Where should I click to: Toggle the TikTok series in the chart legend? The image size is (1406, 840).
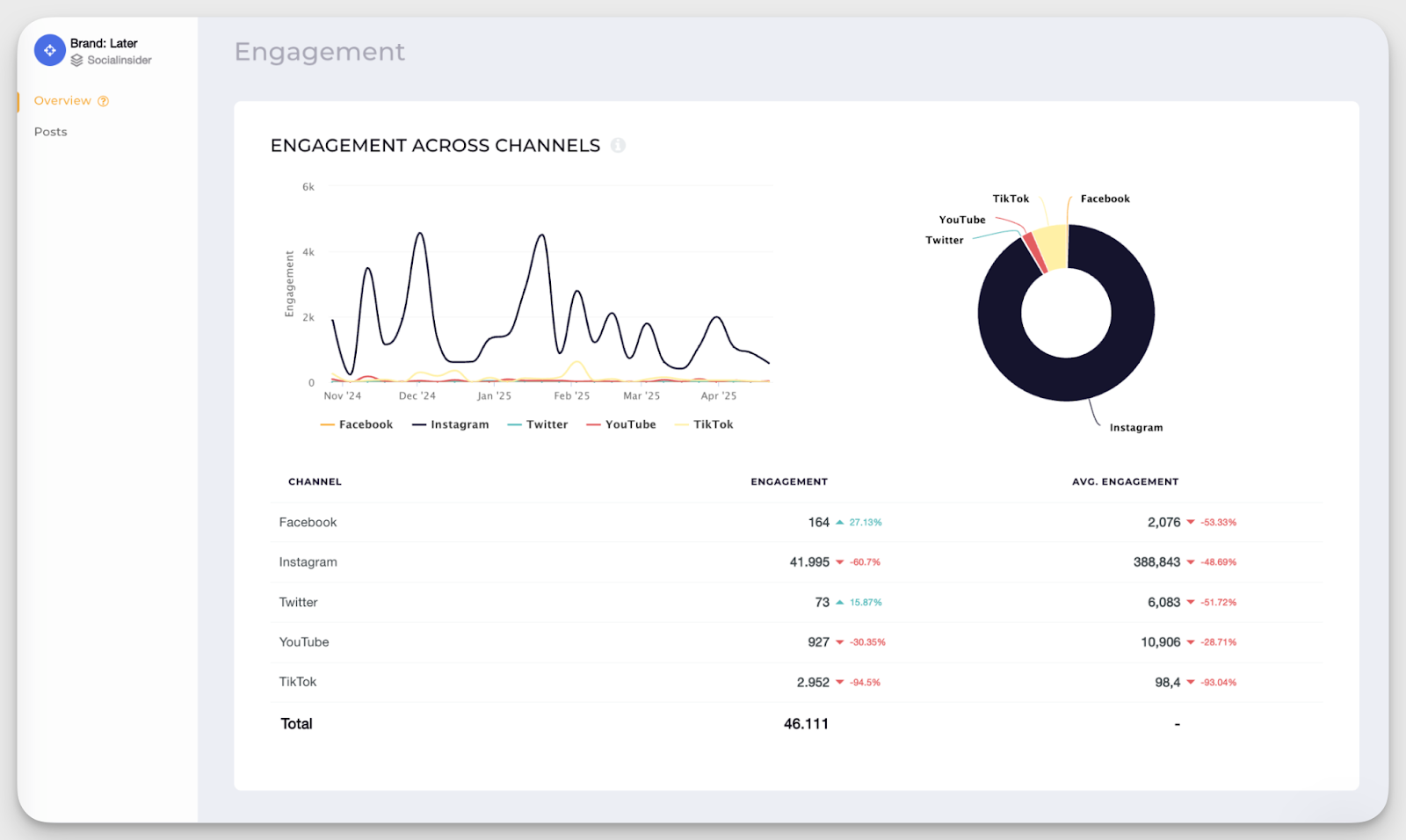pos(713,424)
